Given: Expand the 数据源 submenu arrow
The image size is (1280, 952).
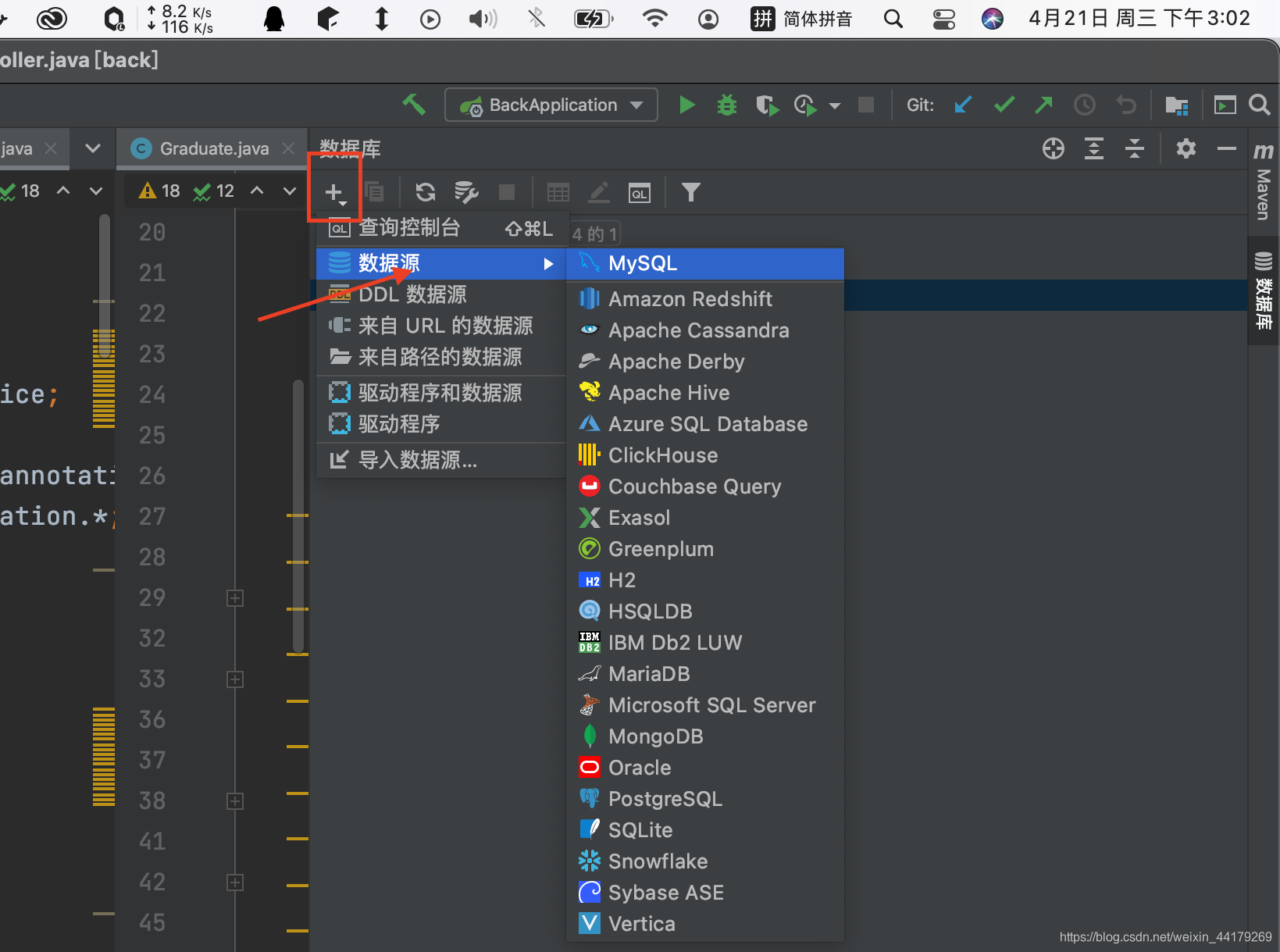Looking at the screenshot, I should pos(549,264).
